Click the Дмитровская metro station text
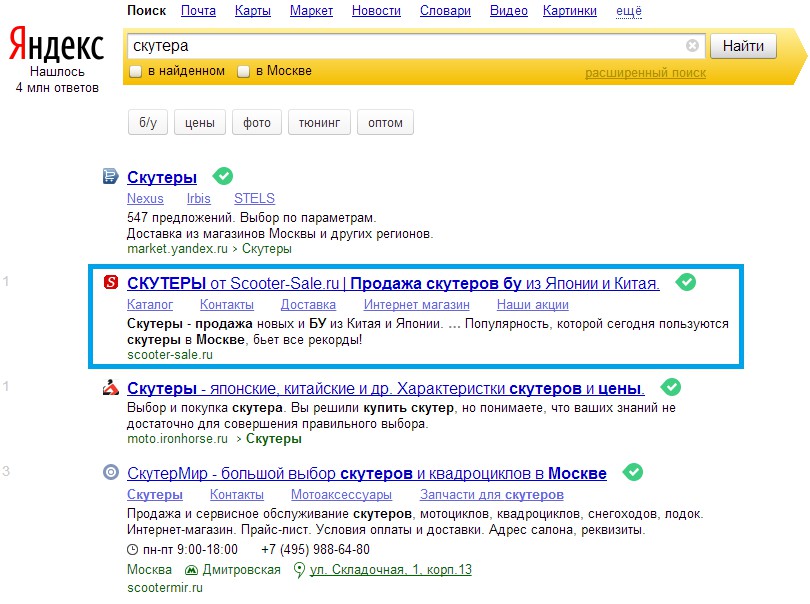Viewport: 810px width, 604px height. tap(241, 570)
